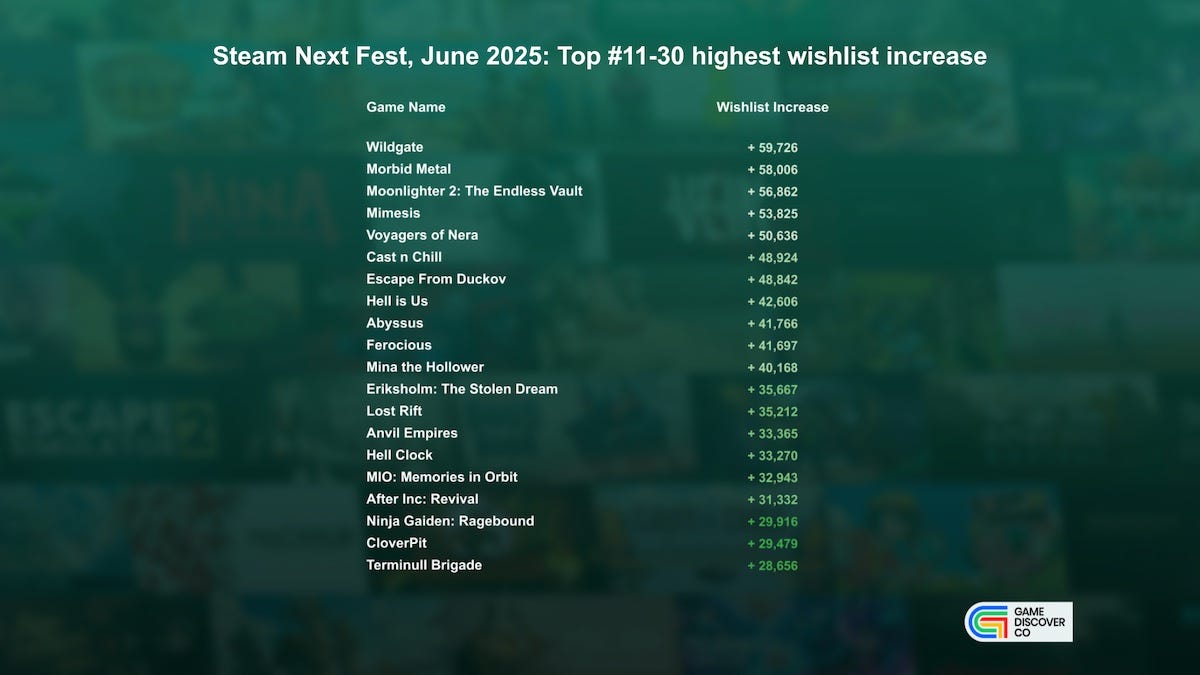The height and width of the screenshot is (675, 1200).
Task: Select the game name 'Morbid Metal'
Action: 409,169
